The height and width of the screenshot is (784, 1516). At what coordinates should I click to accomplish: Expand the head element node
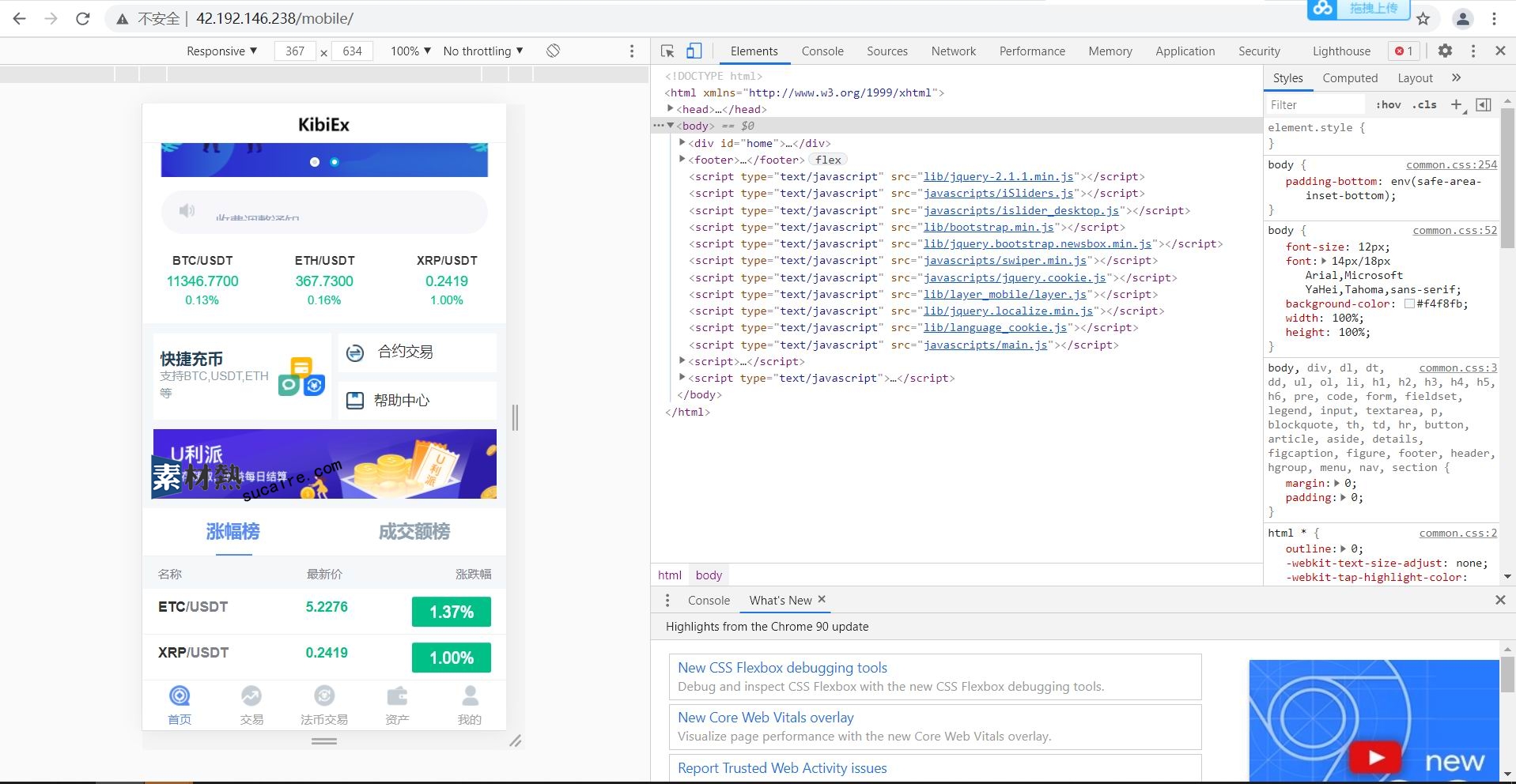[670, 109]
